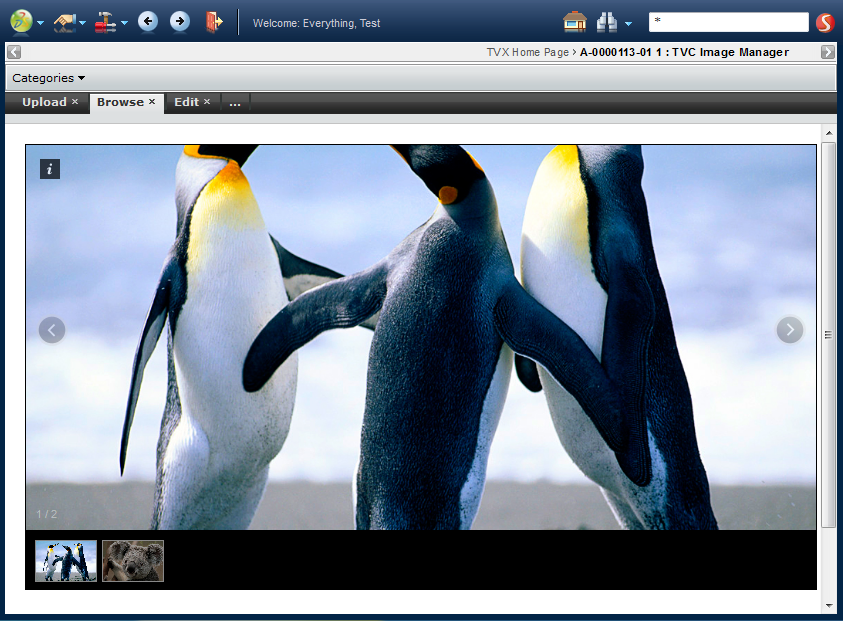Open the tools icon dropdown arrow

(124, 23)
